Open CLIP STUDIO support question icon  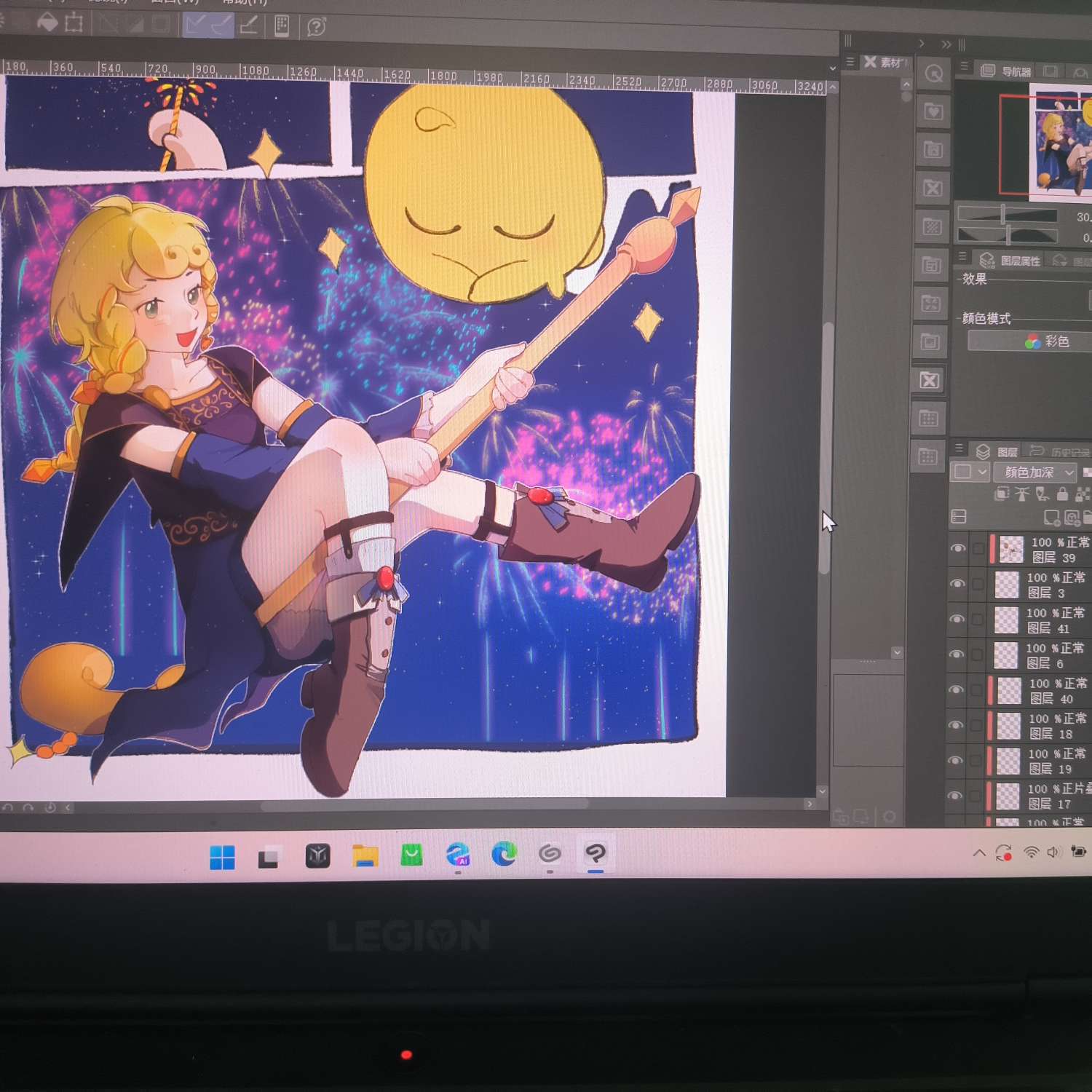(316, 28)
